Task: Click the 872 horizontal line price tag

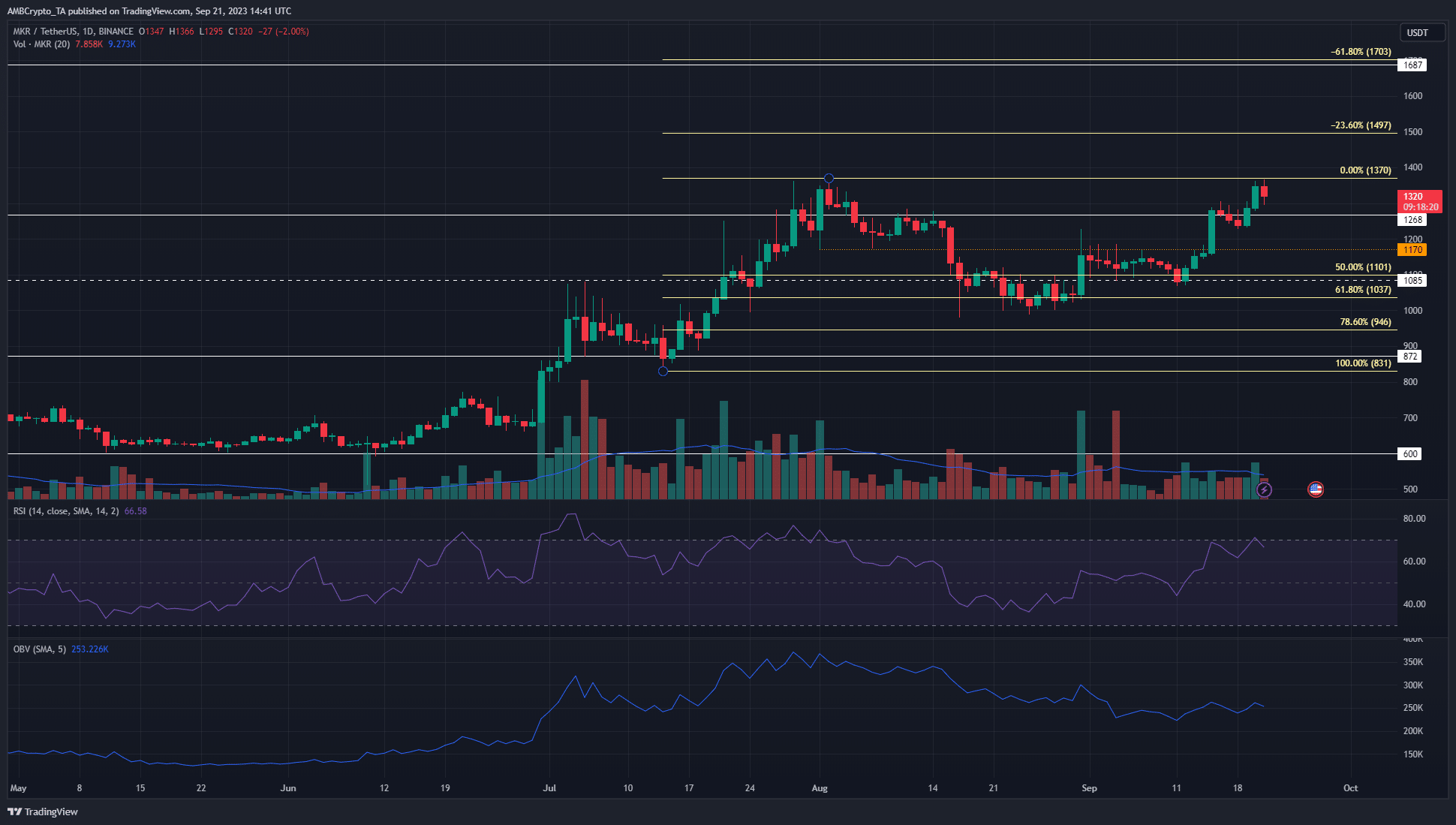Action: click(x=1410, y=357)
